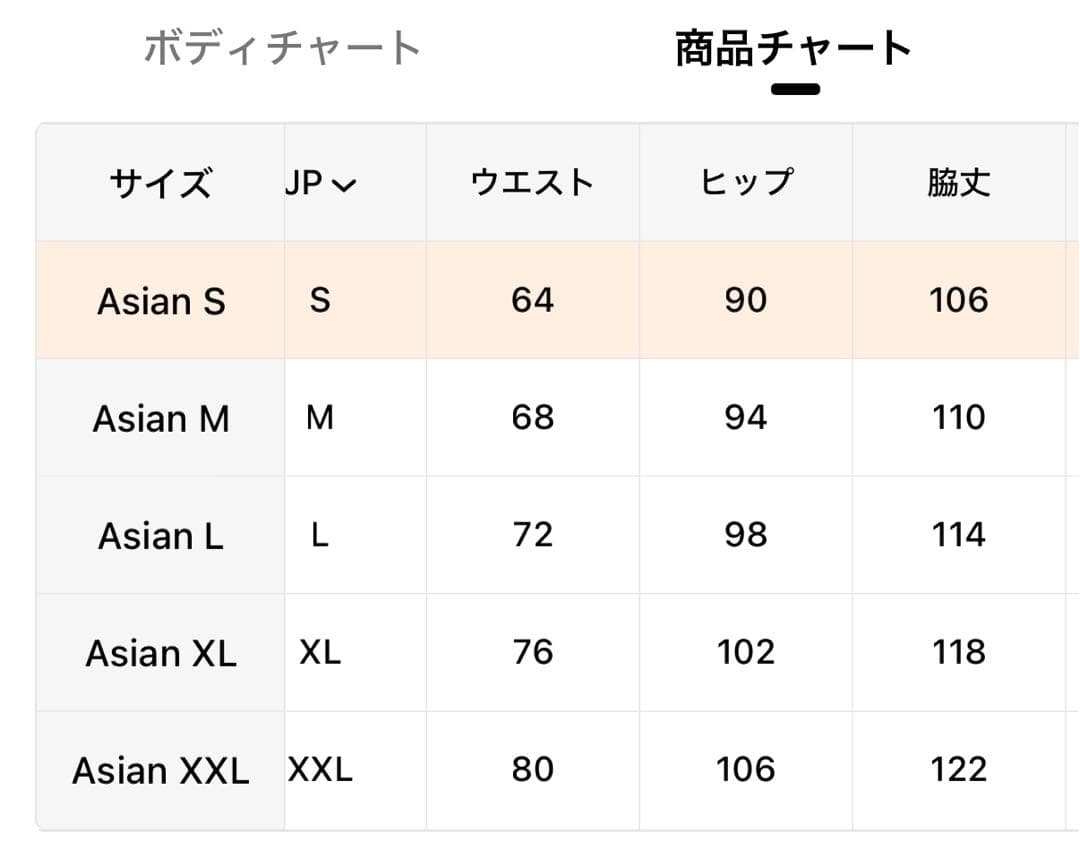Click the サイズ column header
This screenshot has width=1080, height=859.
[161, 184]
